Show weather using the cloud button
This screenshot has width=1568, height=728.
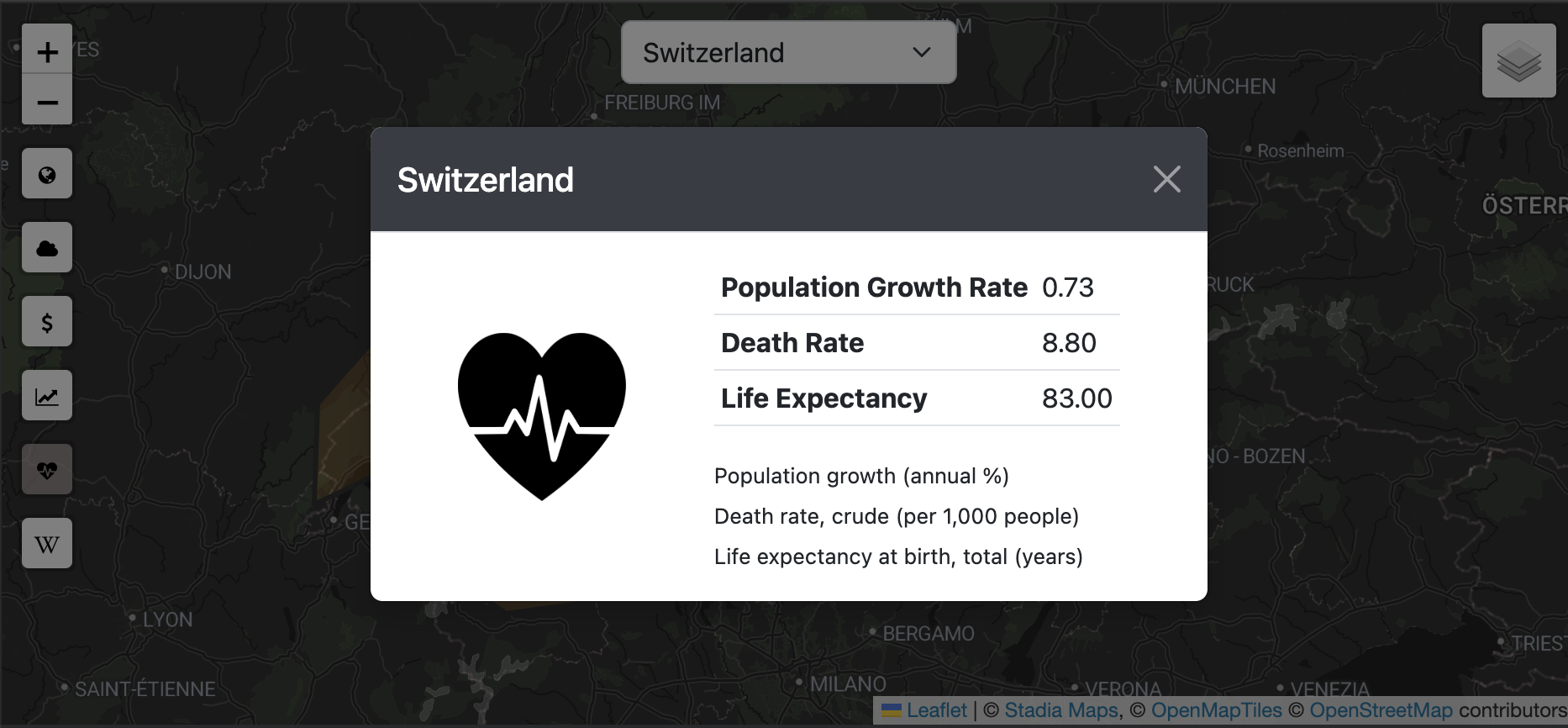[47, 248]
